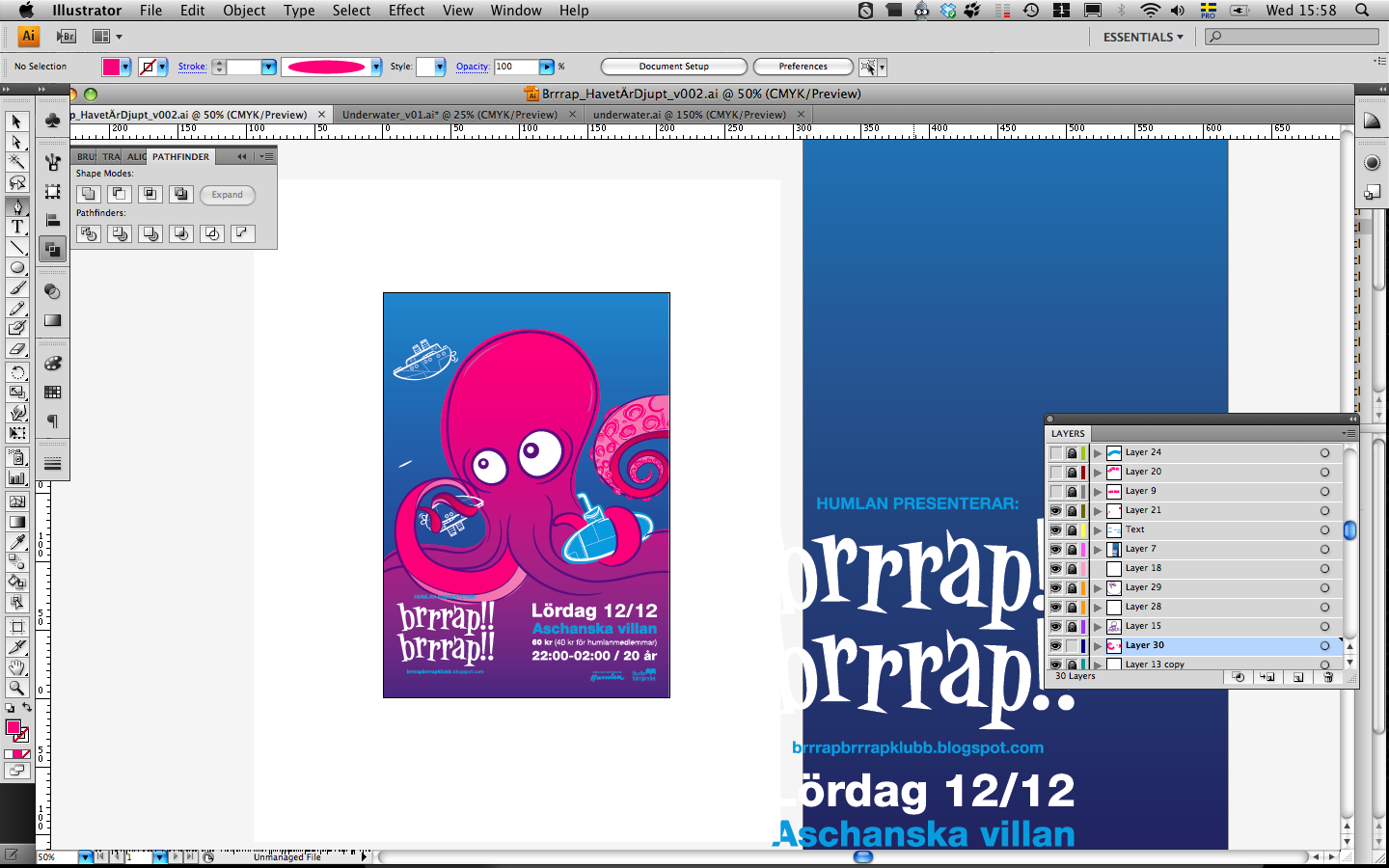Expand Layer 15 disclosure triangle
The width and height of the screenshot is (1389, 868).
[x=1097, y=626]
